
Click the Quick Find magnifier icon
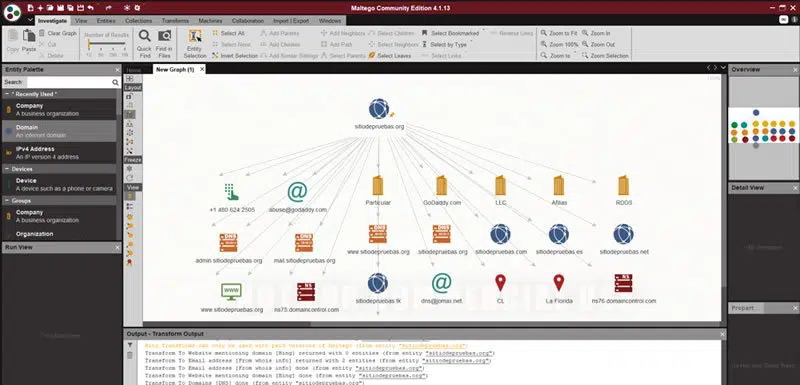coord(144,36)
